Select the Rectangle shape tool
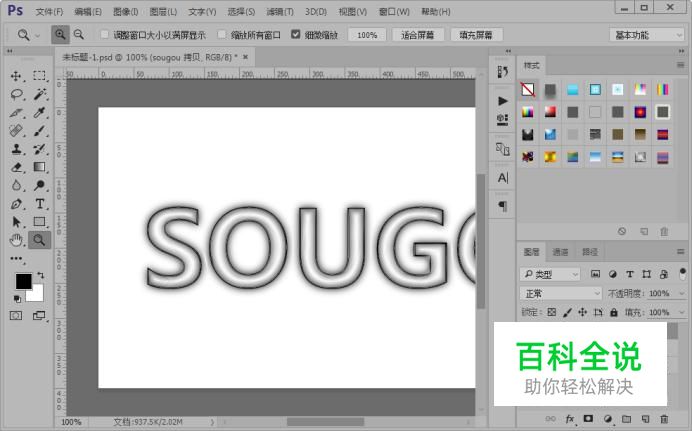 point(39,222)
